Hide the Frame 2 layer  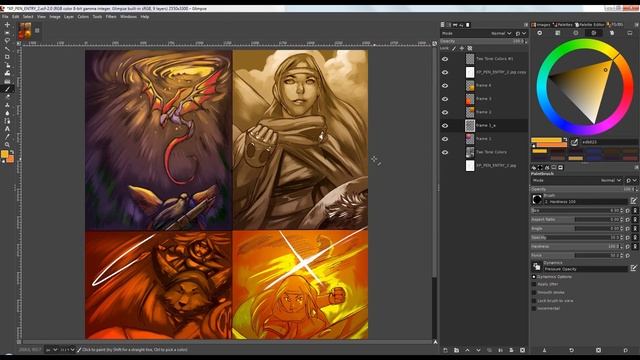pos(445,112)
